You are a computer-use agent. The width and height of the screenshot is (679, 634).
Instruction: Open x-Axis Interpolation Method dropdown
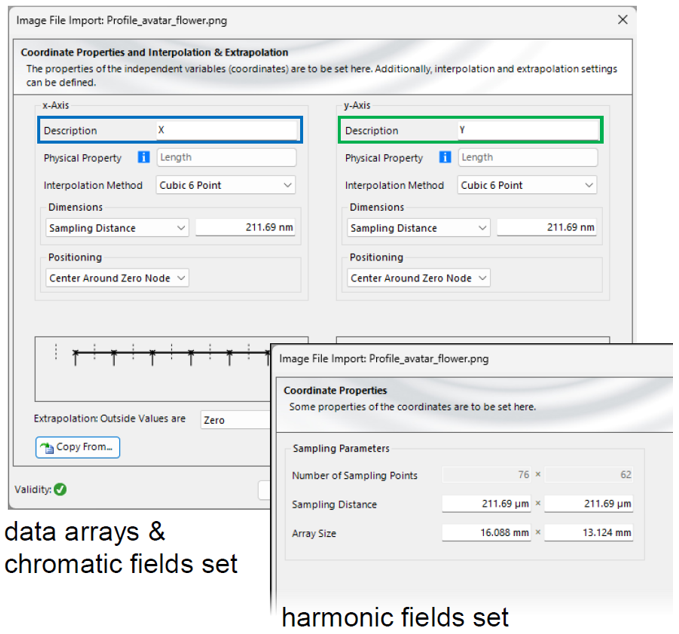tap(226, 185)
